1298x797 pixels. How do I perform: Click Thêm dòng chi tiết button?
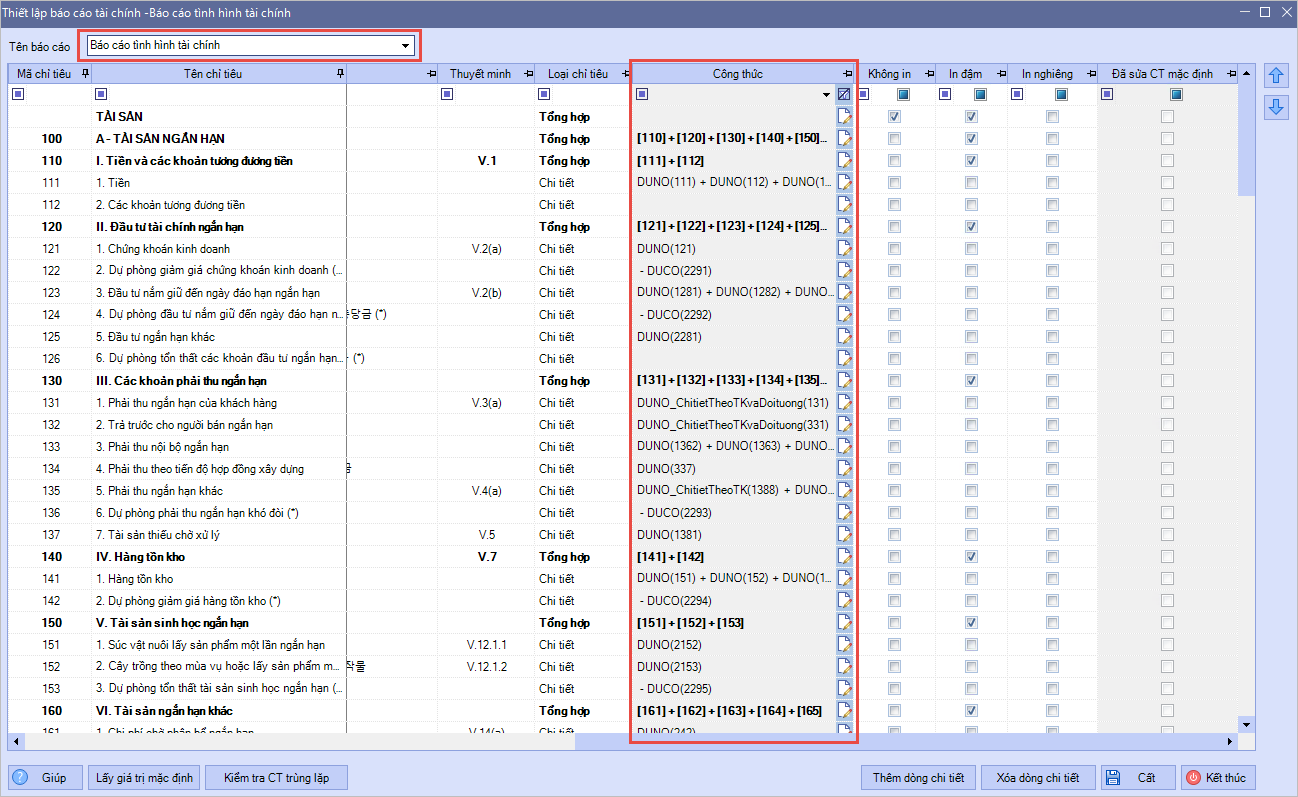tap(917, 777)
